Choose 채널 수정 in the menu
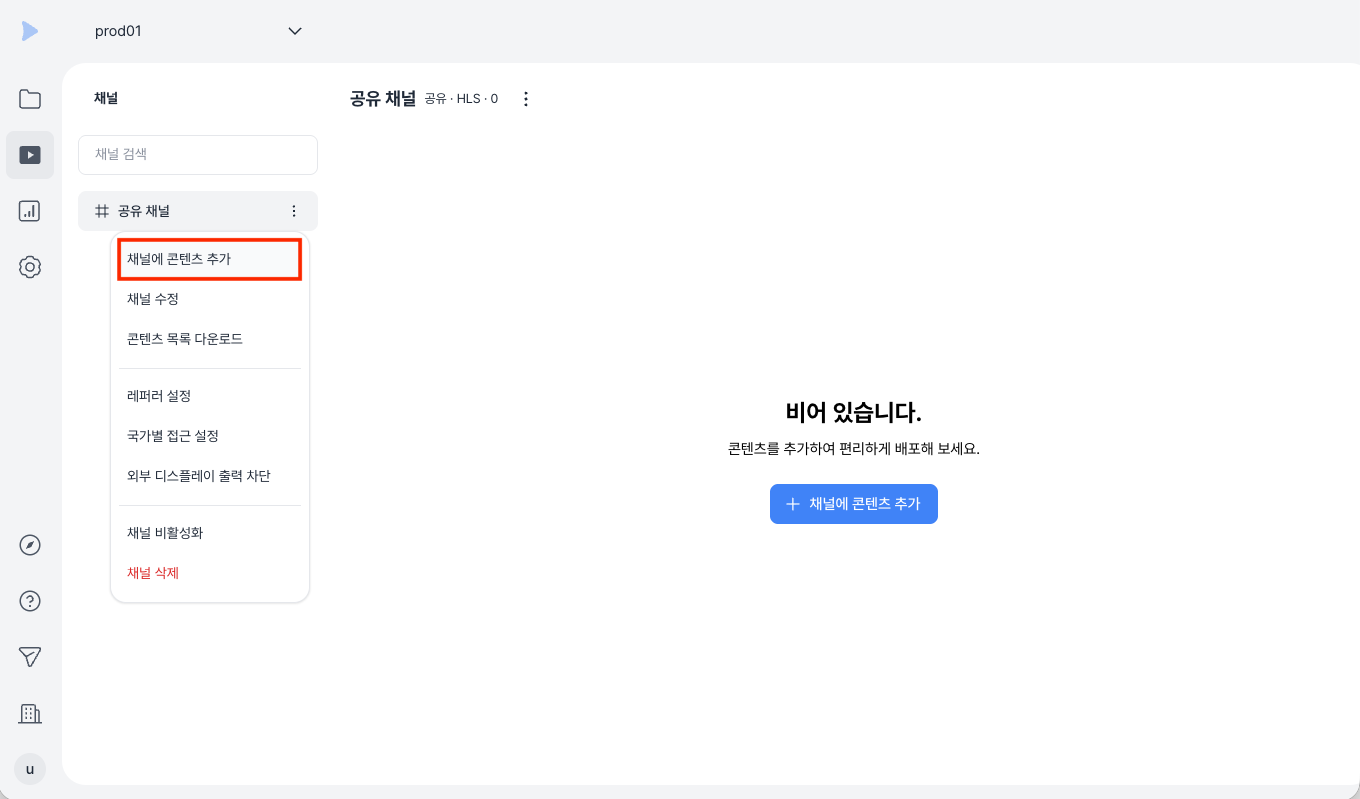This screenshot has width=1360, height=799. [x=210, y=299]
